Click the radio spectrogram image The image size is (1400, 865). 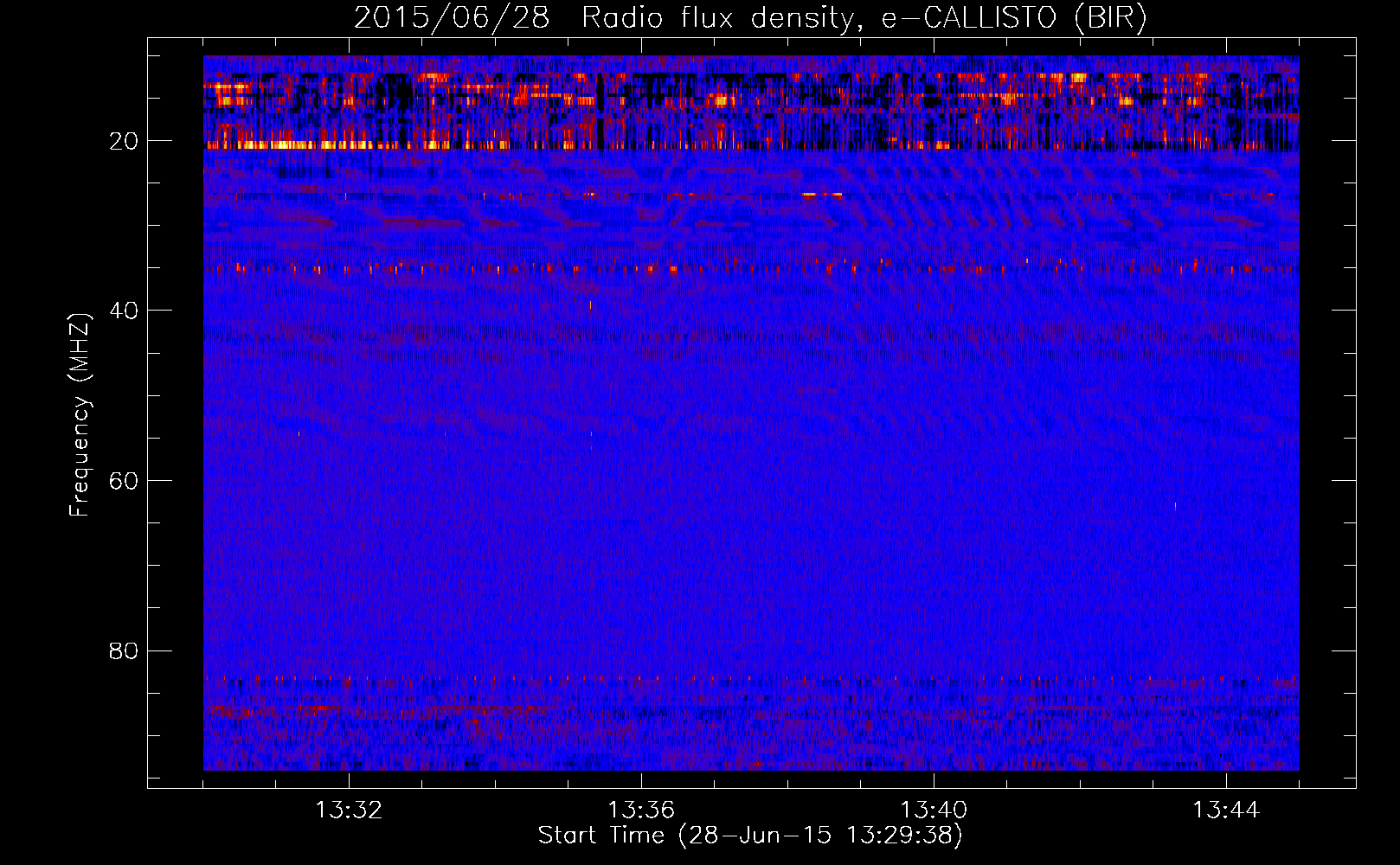pyautogui.click(x=751, y=413)
